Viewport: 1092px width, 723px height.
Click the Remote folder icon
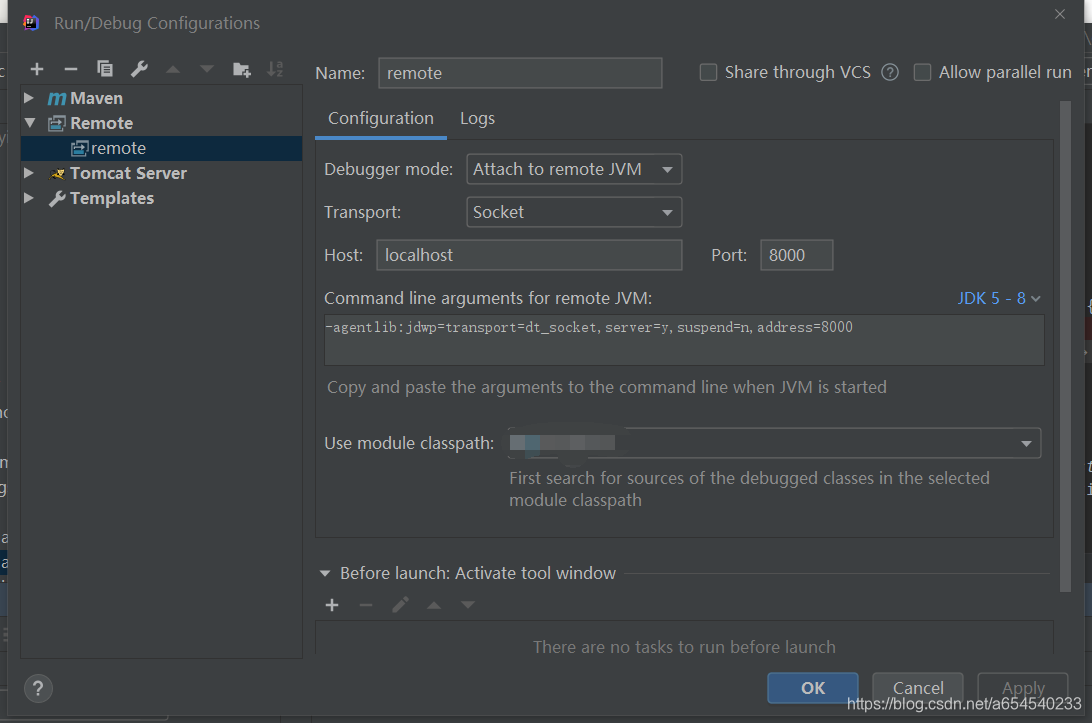pos(56,124)
